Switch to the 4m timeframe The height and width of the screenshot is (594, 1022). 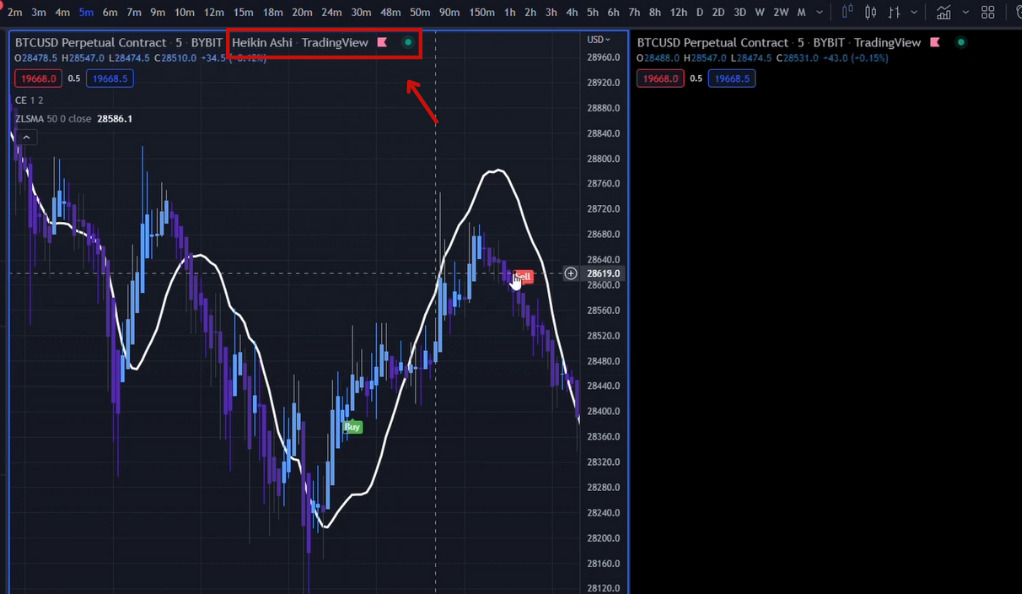(x=63, y=12)
